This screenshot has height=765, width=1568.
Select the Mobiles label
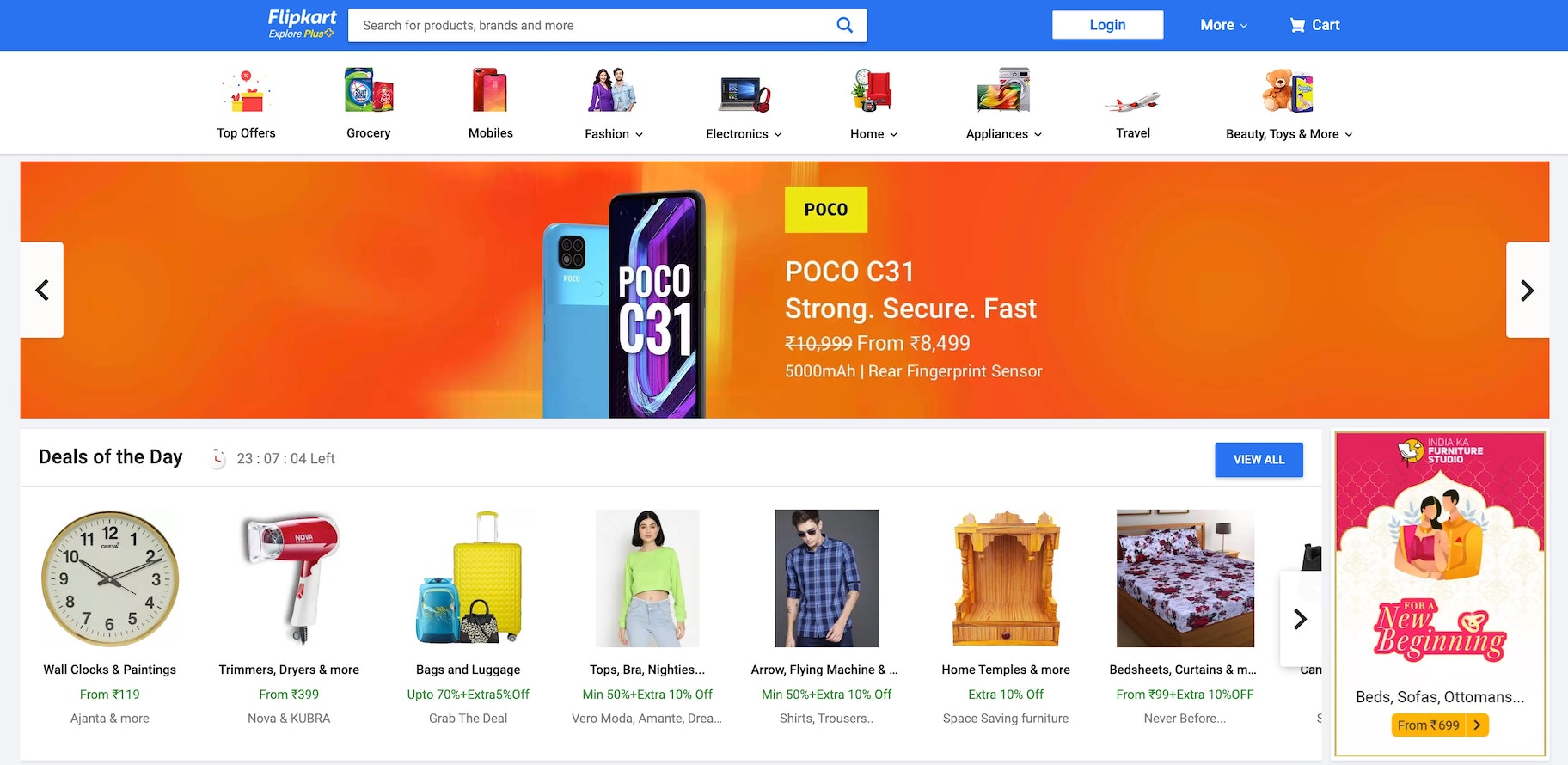point(491,133)
